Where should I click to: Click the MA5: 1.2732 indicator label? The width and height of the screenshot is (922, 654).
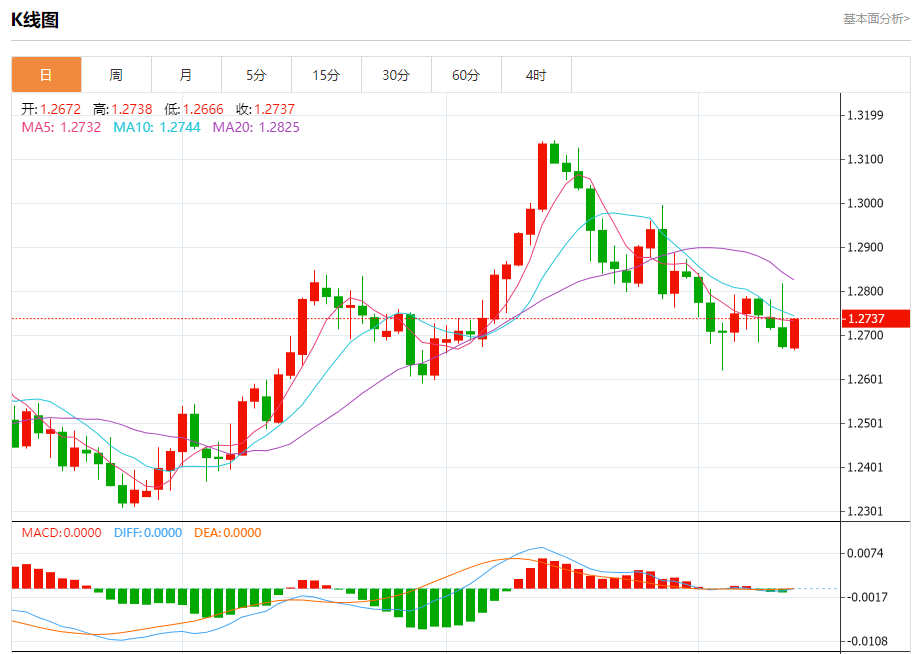(x=61, y=127)
